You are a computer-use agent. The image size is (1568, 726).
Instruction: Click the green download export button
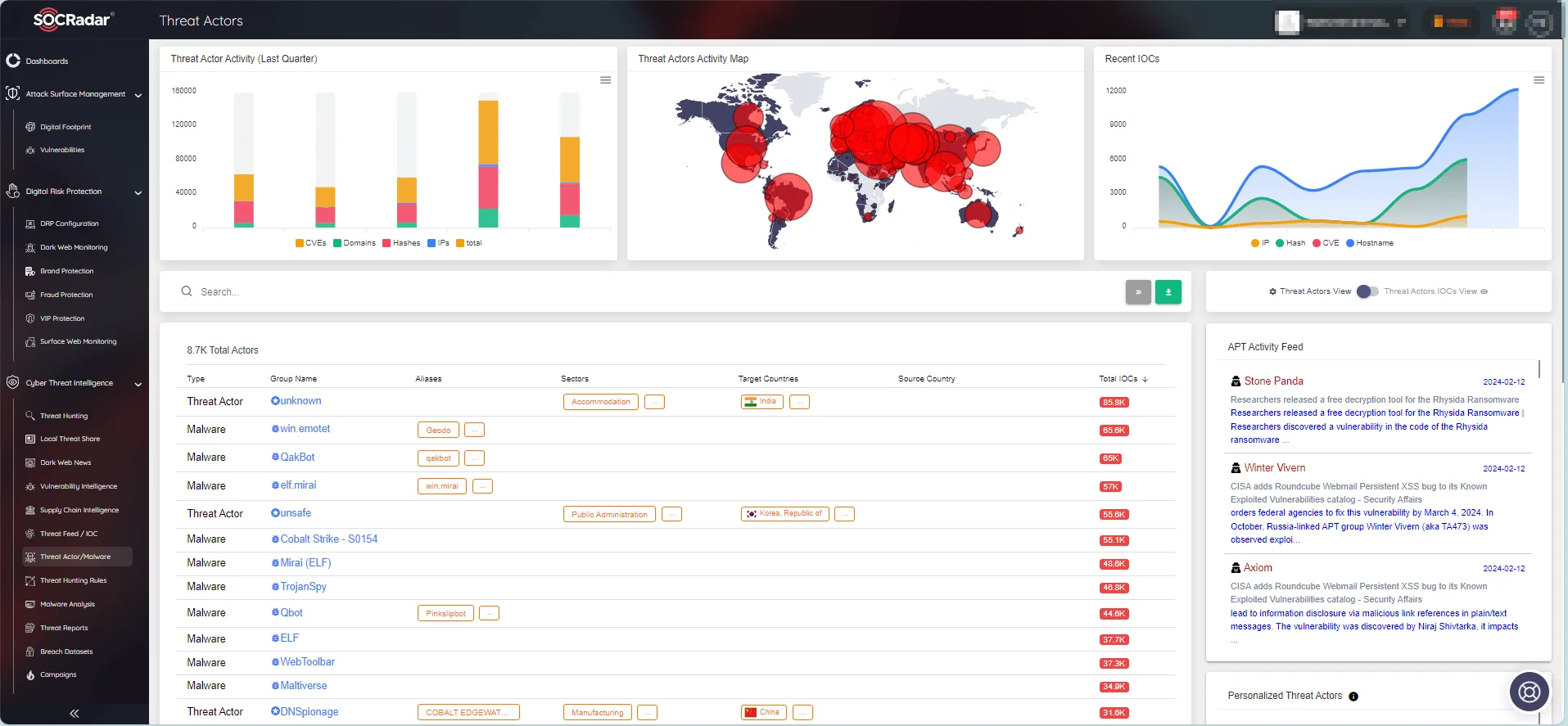[x=1168, y=292]
